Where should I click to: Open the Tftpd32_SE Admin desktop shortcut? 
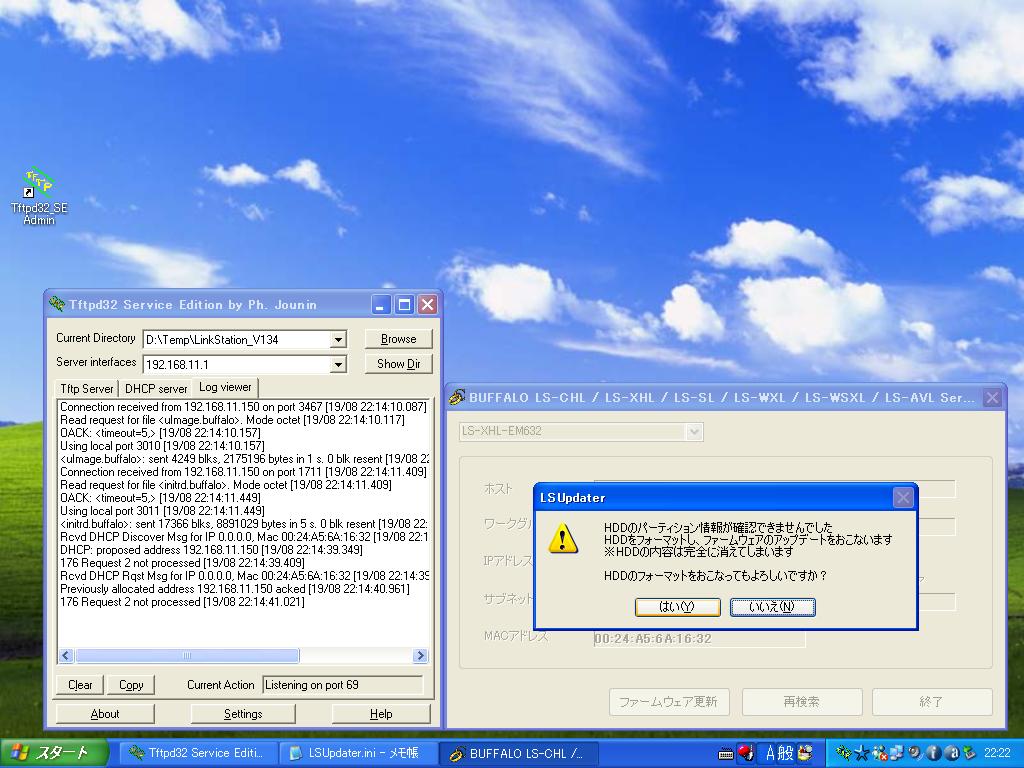coord(39,197)
